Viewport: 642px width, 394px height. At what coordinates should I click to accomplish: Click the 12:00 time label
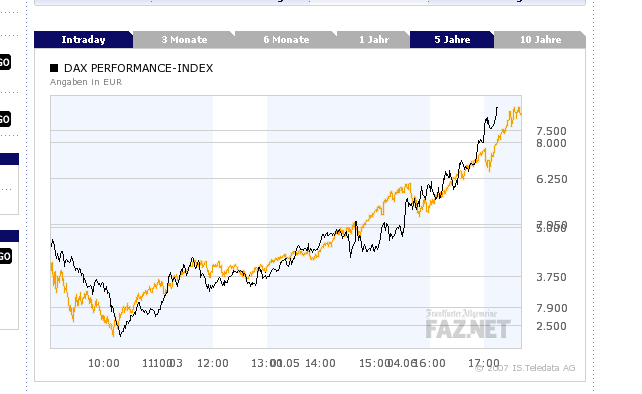click(x=213, y=363)
